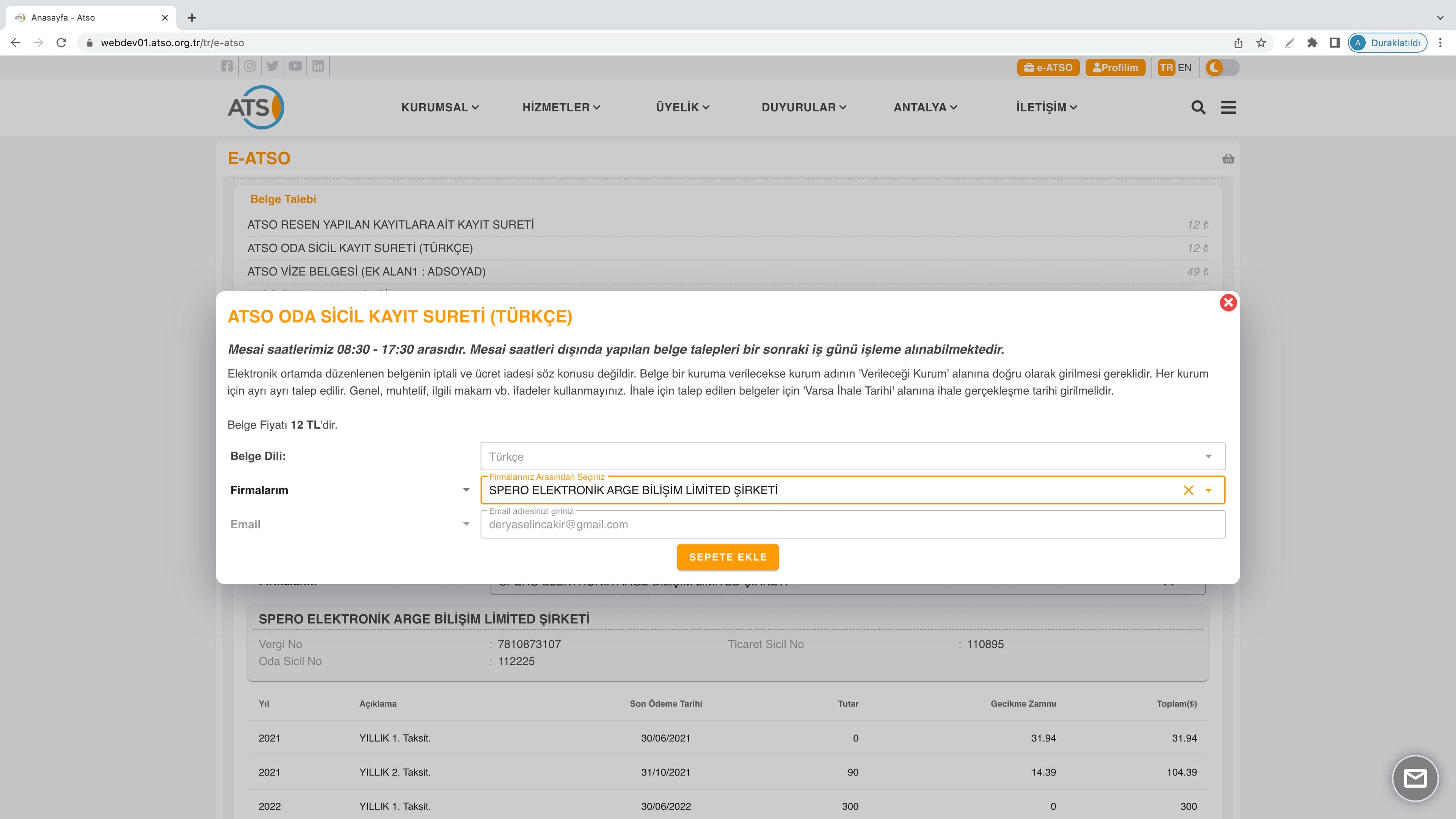Toggle dark mode switch
This screenshot has width=1456, height=819.
click(x=1222, y=67)
